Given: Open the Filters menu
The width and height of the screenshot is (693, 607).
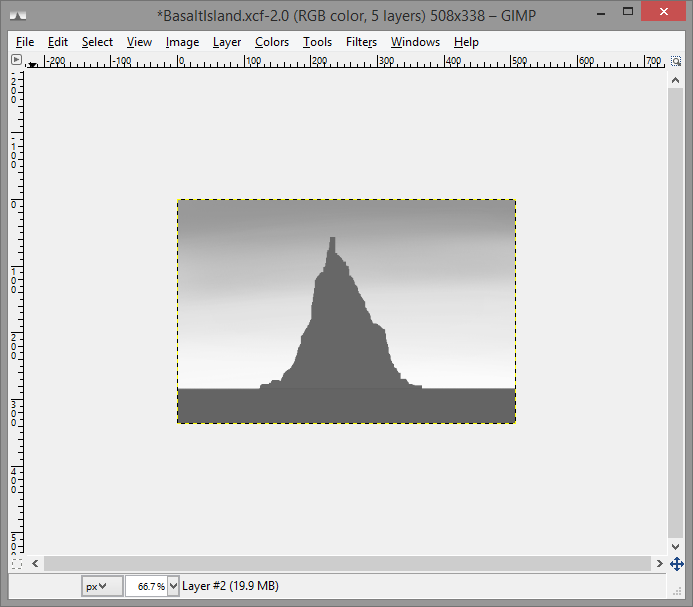Looking at the screenshot, I should click(361, 42).
